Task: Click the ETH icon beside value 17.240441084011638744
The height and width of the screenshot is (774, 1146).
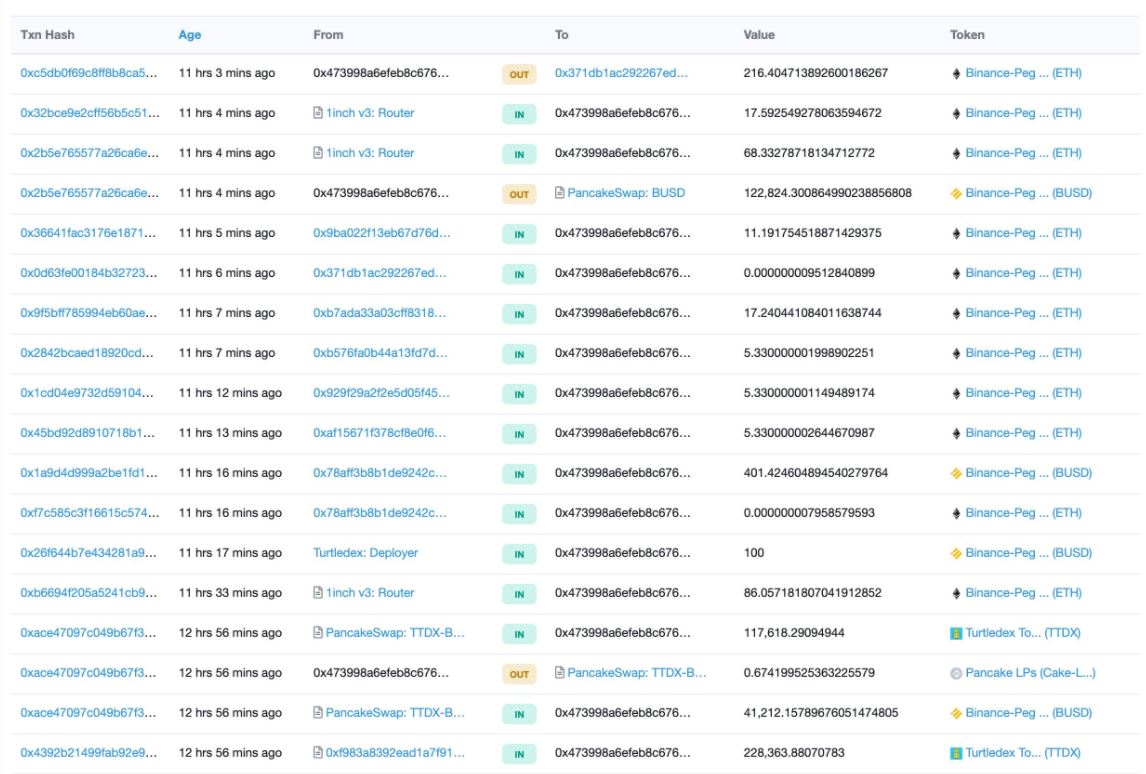Action: tap(956, 314)
